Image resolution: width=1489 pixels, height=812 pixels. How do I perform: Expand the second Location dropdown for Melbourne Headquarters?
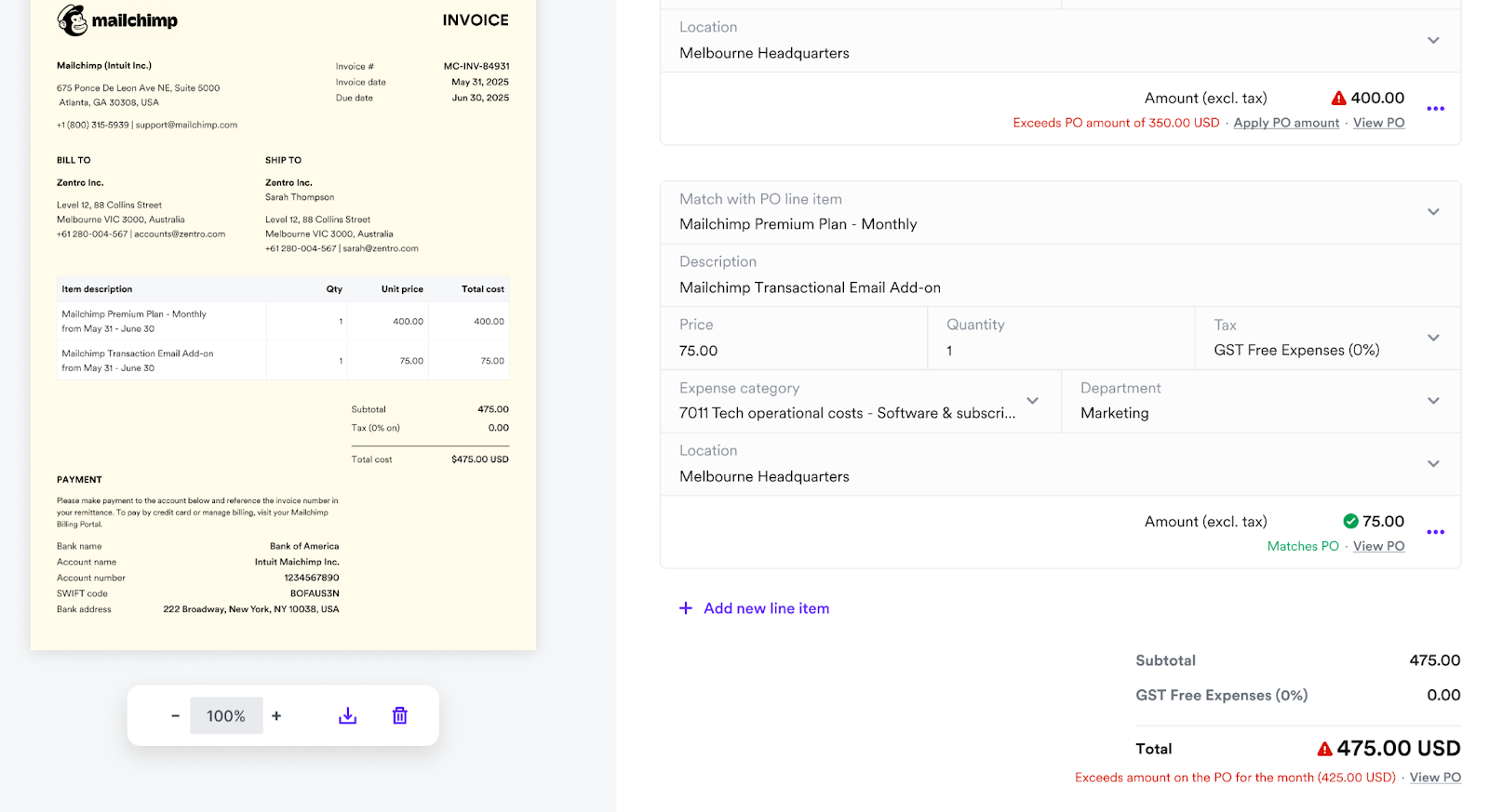(x=1432, y=463)
